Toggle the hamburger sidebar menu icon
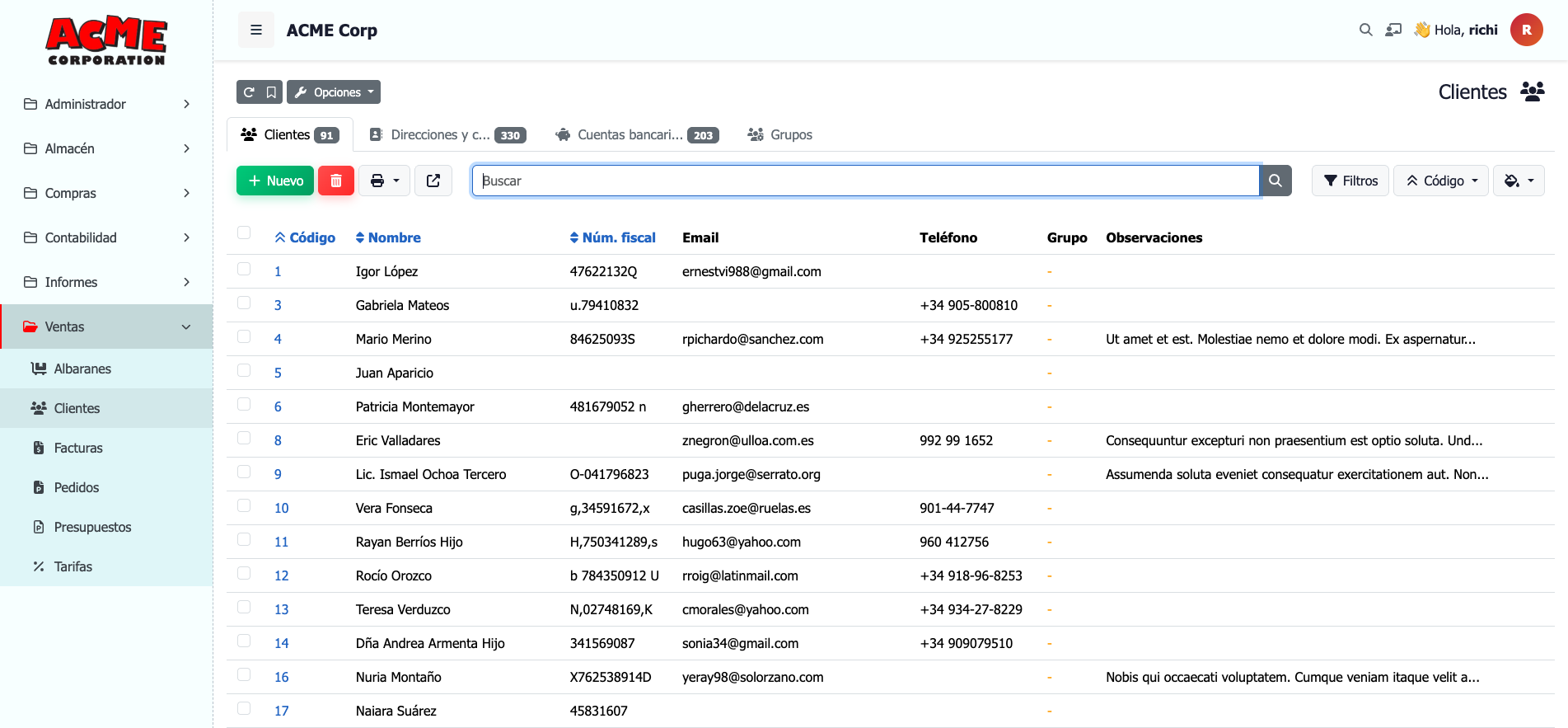The width and height of the screenshot is (1568, 728). click(256, 31)
